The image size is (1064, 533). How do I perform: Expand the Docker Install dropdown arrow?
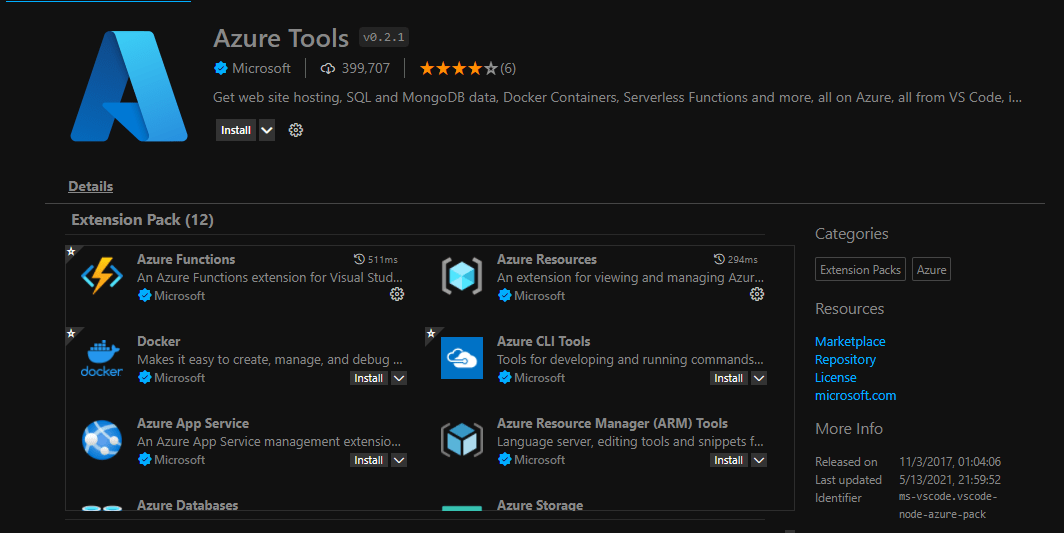[399, 378]
